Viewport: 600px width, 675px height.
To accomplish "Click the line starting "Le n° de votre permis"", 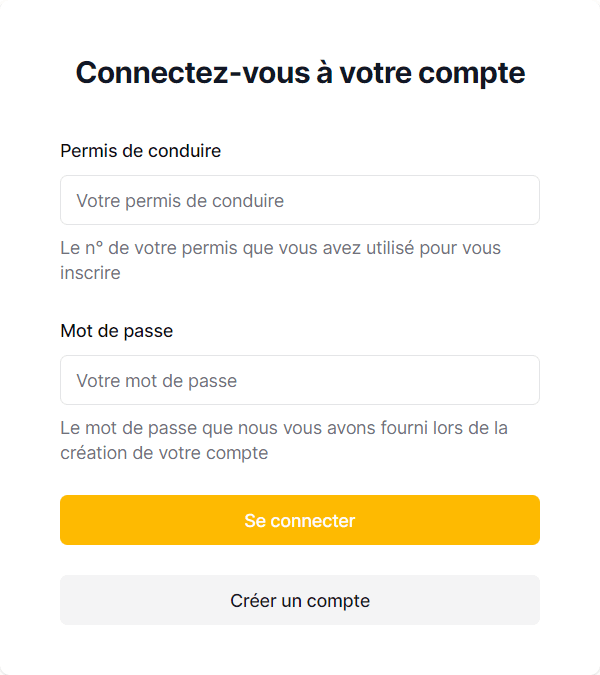I will point(280,247).
